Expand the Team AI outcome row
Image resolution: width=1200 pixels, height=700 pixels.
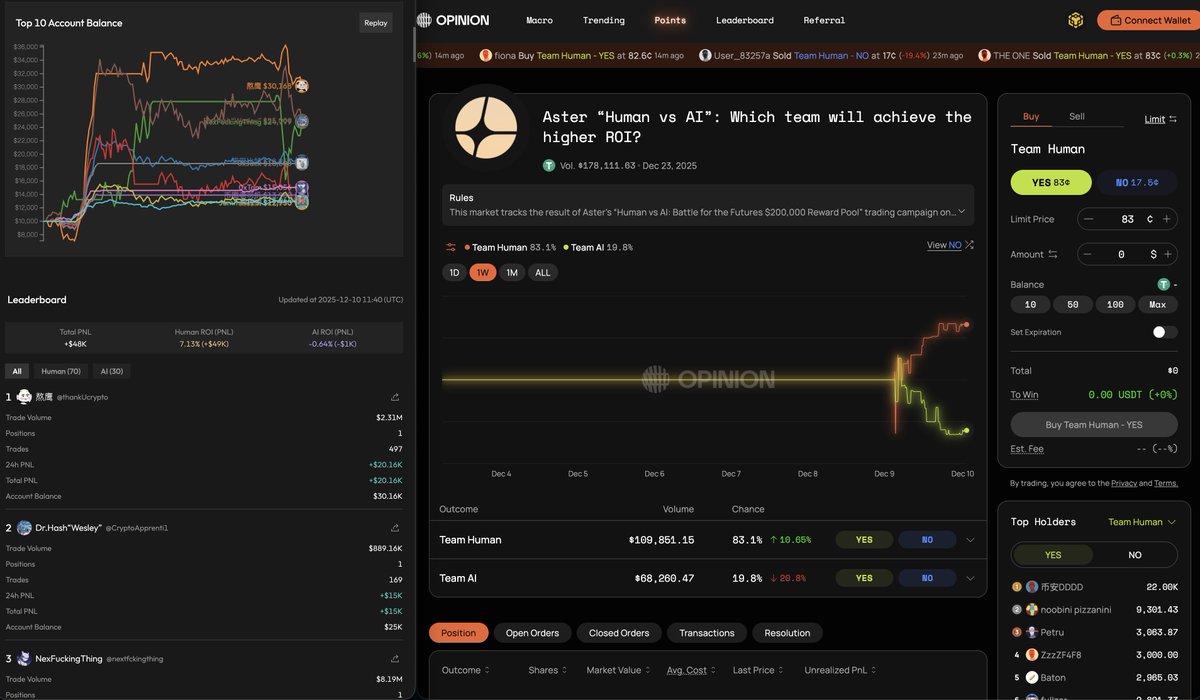(x=970, y=578)
